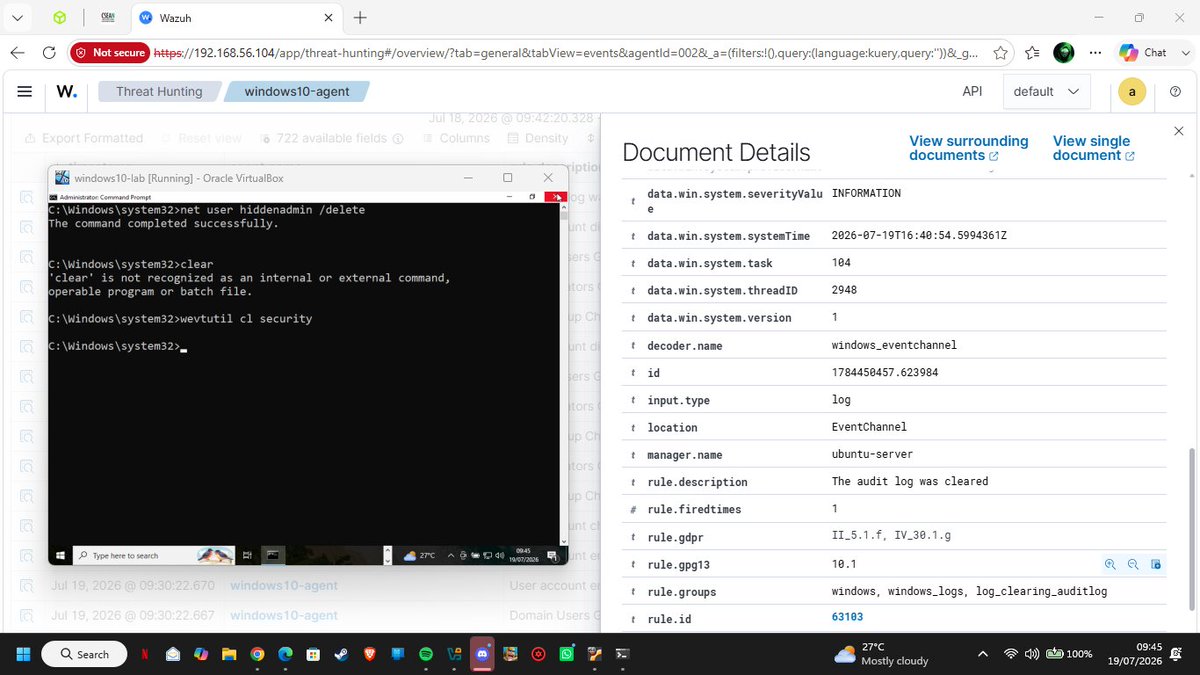
Task: Click the Wazuh logo home icon
Action: click(x=66, y=91)
